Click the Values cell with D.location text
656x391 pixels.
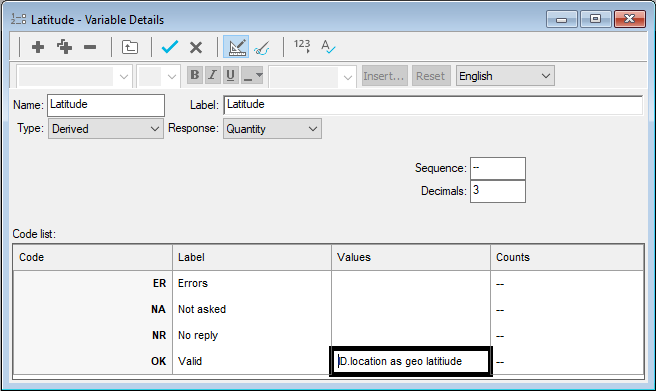point(411,361)
